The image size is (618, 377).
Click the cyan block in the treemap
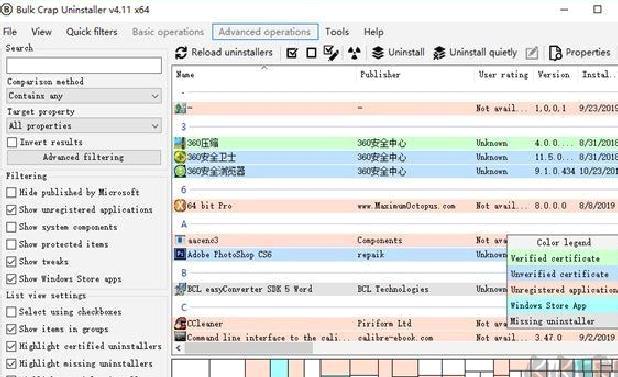(279, 368)
